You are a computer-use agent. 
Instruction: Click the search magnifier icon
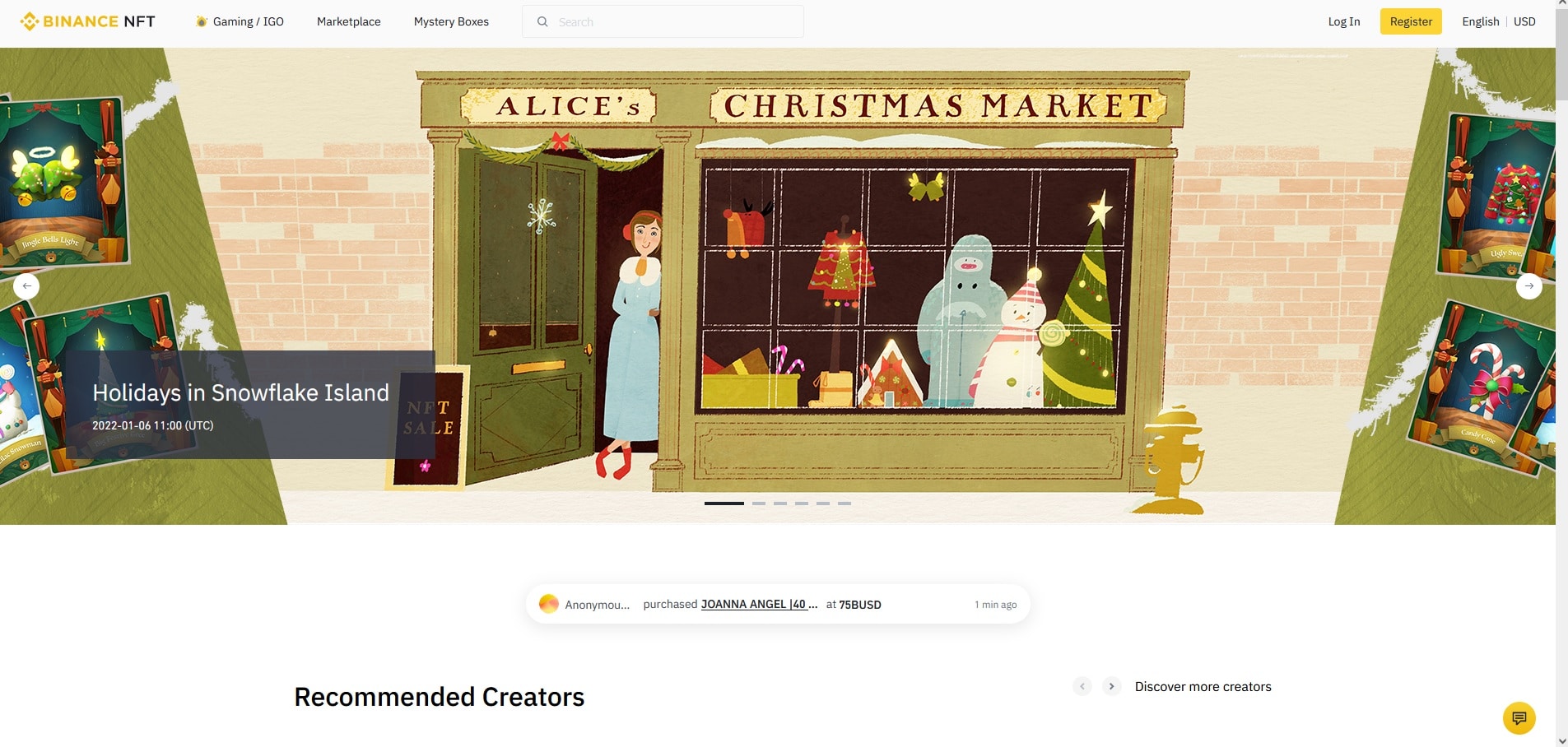coord(542,21)
